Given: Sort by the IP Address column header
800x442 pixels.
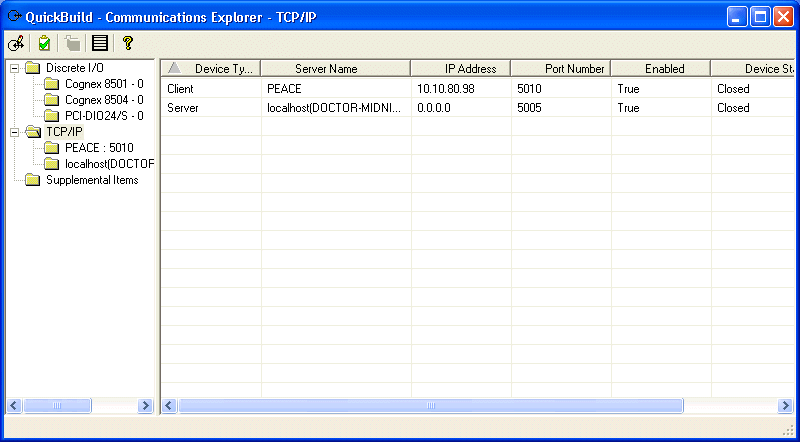Looking at the screenshot, I should tap(460, 68).
